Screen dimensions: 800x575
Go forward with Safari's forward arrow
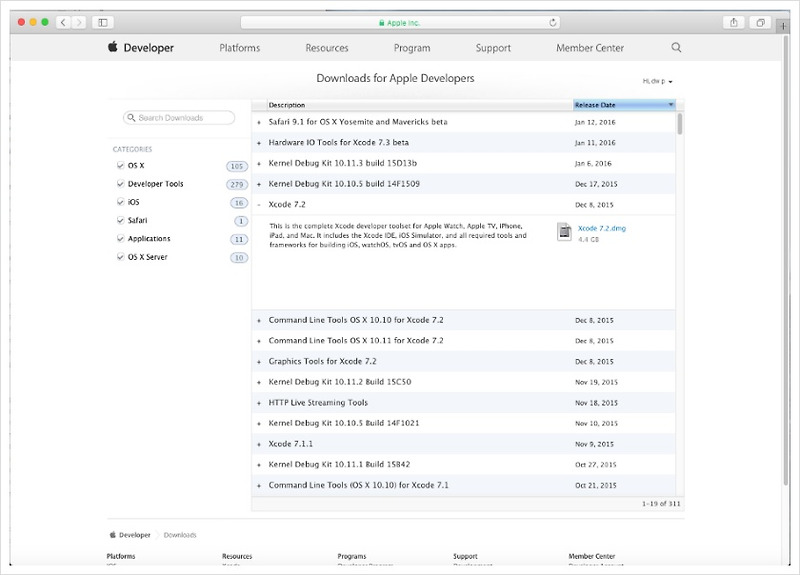click(x=79, y=22)
